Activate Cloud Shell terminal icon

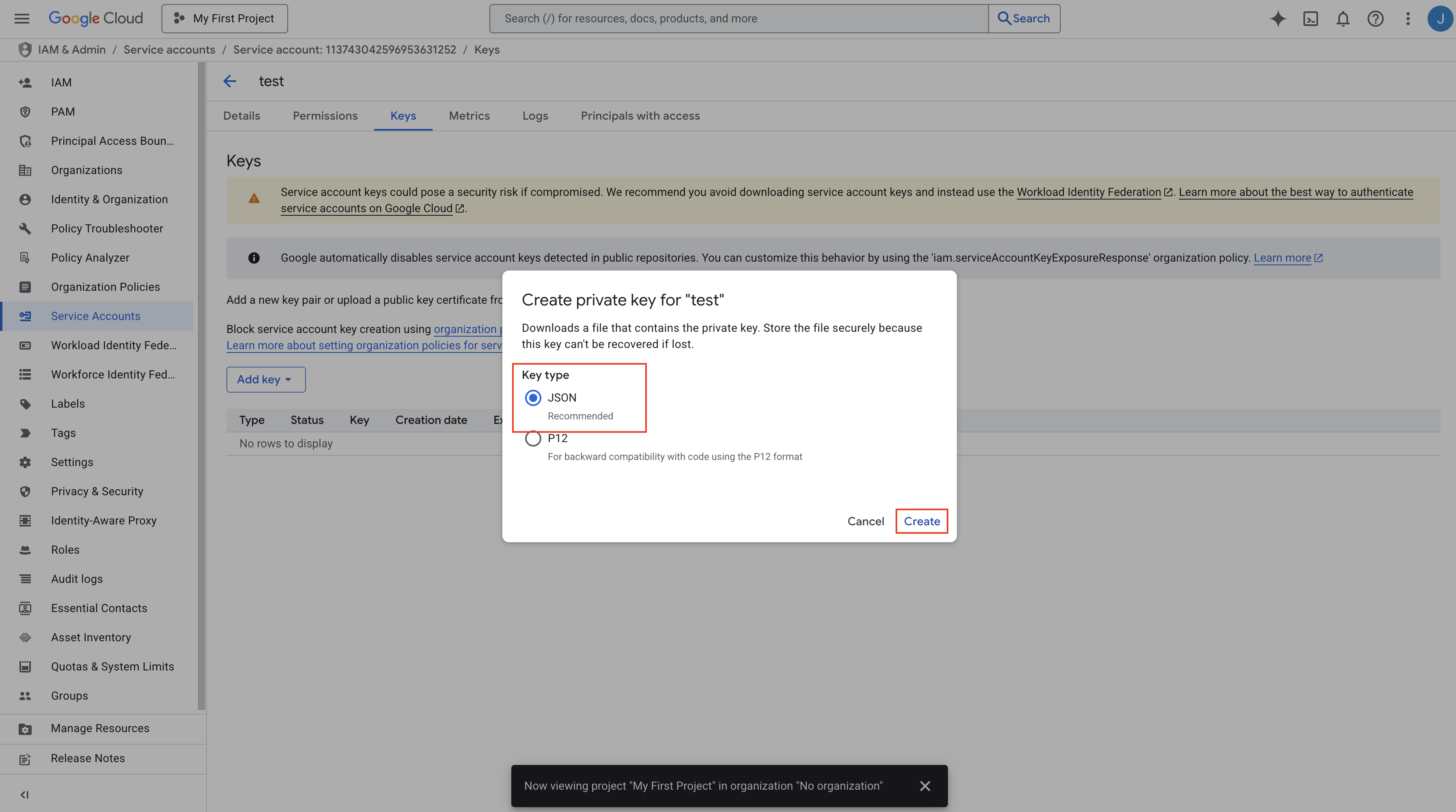click(1310, 19)
